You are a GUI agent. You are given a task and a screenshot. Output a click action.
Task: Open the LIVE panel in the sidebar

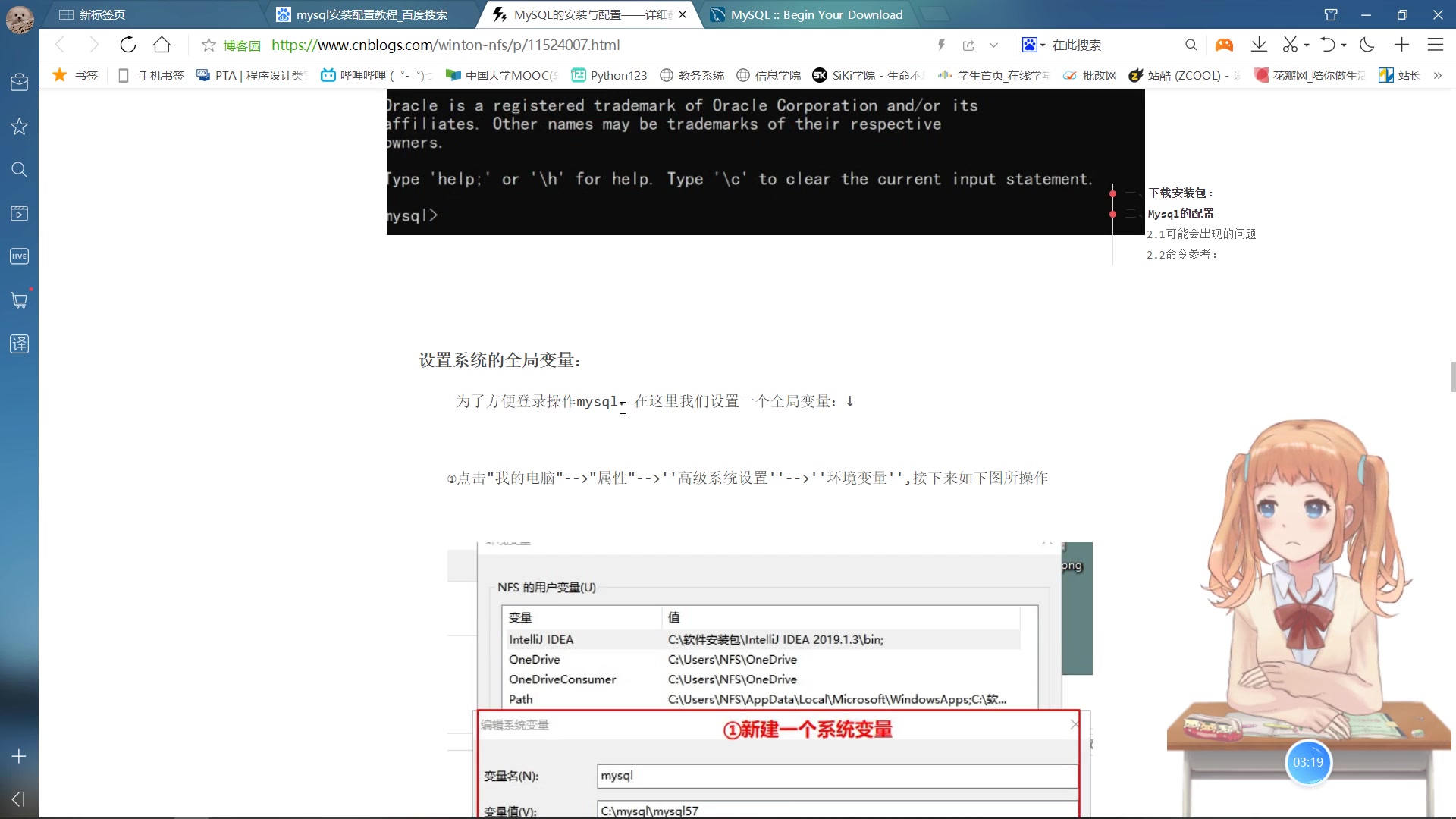(19, 256)
